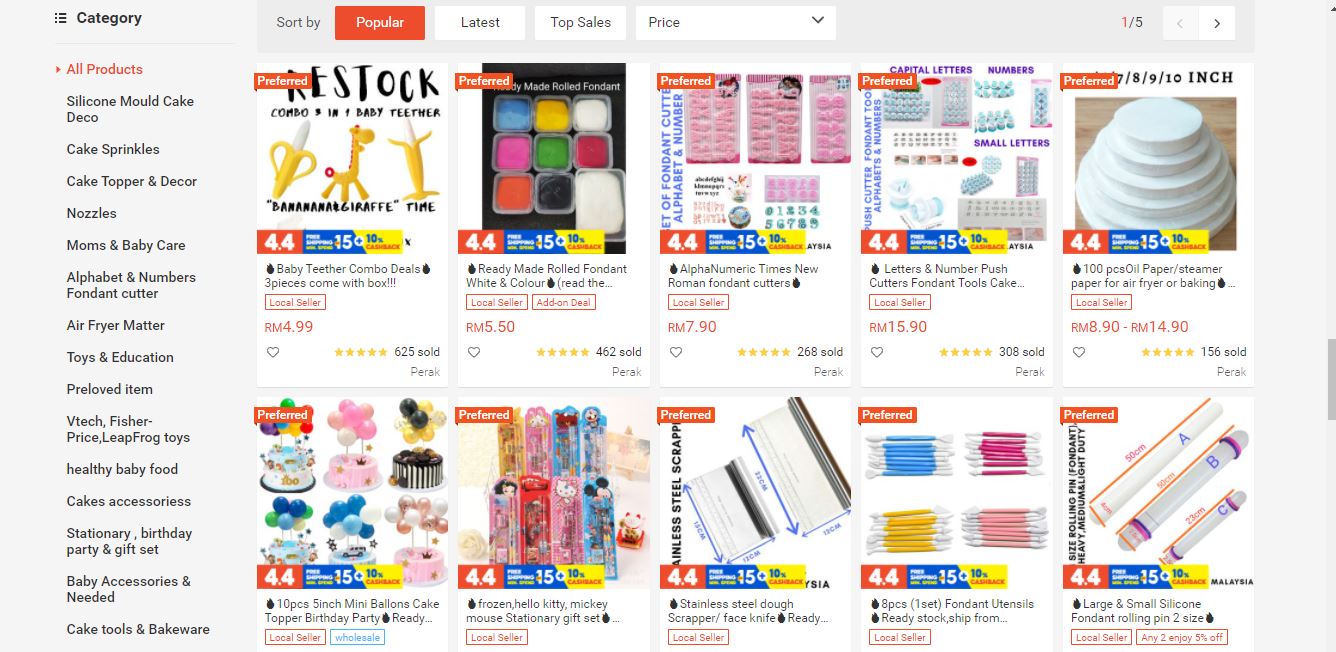Open Silicone Mould Cake Deco category

(x=130, y=109)
